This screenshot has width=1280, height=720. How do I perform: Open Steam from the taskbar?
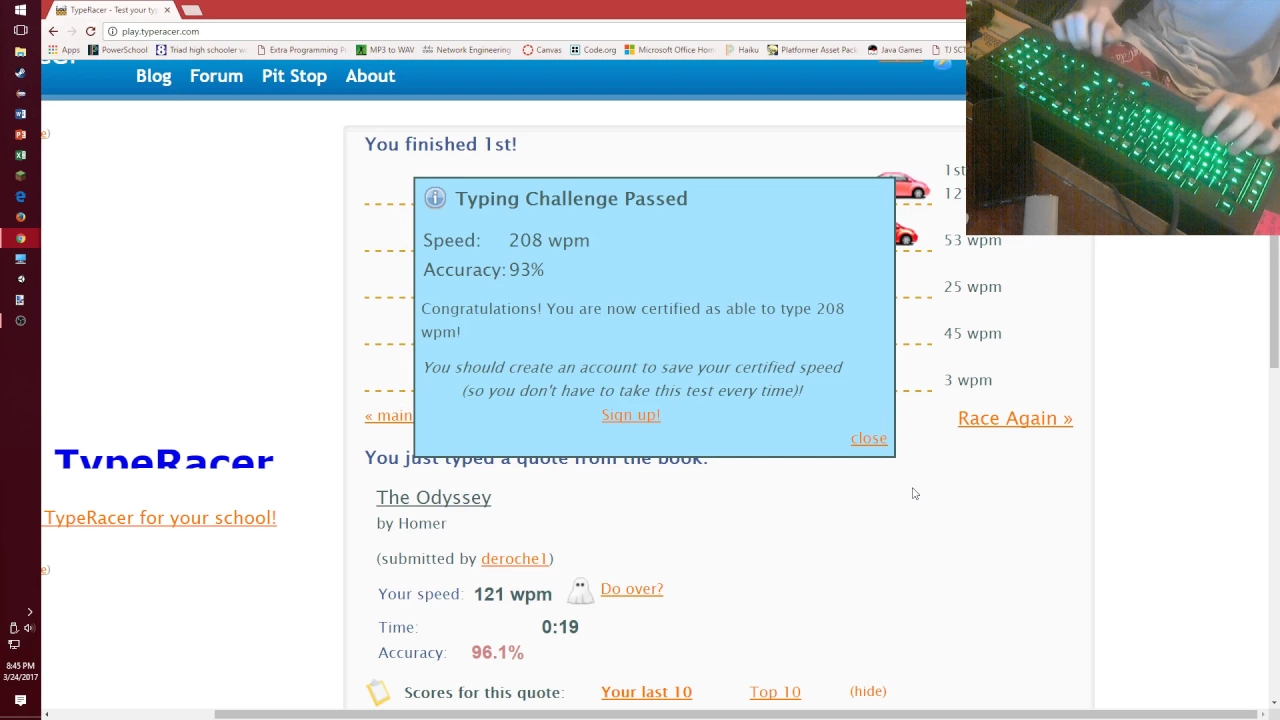(20, 72)
